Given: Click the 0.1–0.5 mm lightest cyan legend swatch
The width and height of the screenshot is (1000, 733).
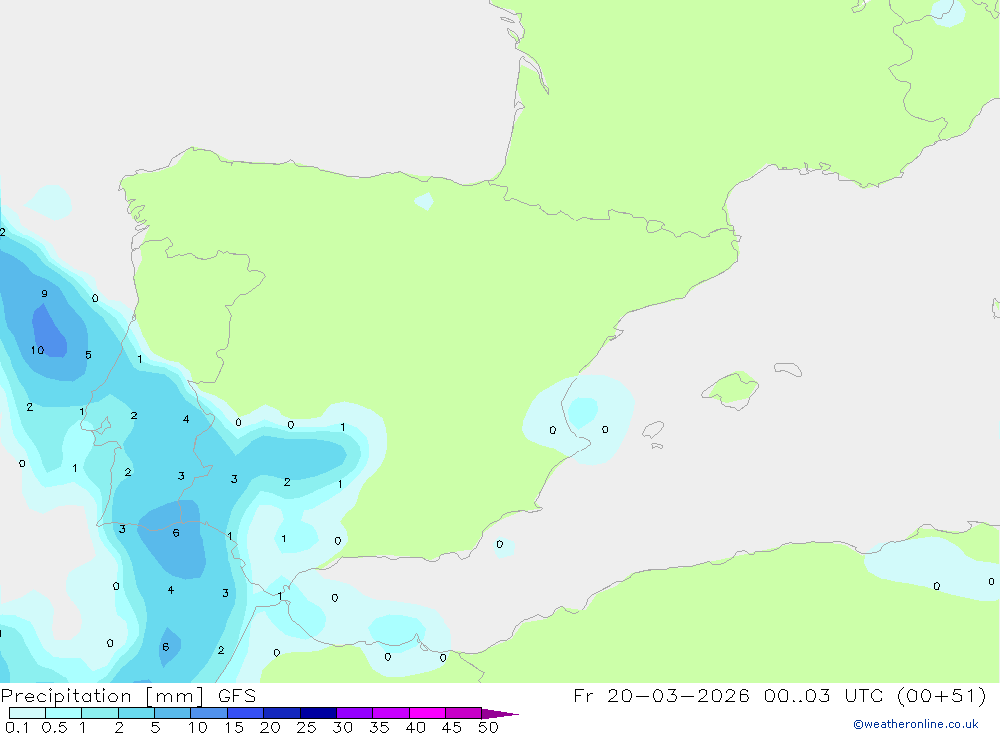Looking at the screenshot, I should 27,713.
